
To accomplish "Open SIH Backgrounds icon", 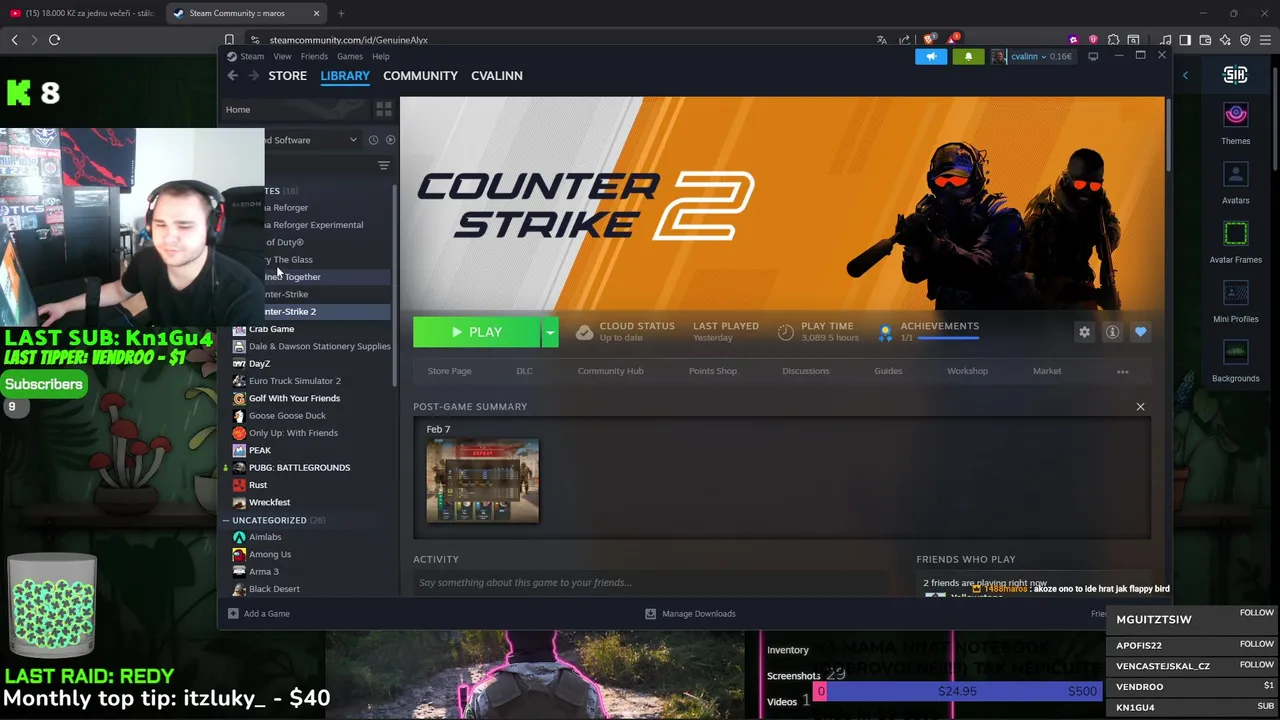I will (x=1236, y=353).
